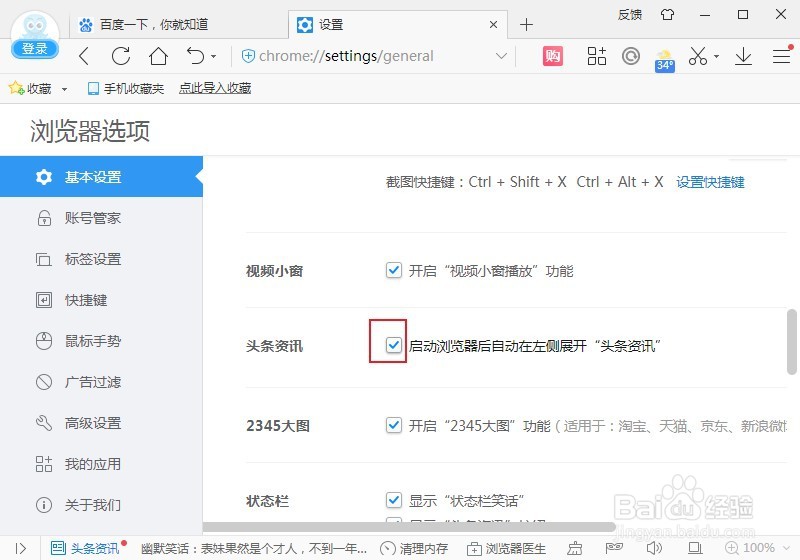Click the 收藏 favorites star button

click(x=30, y=88)
